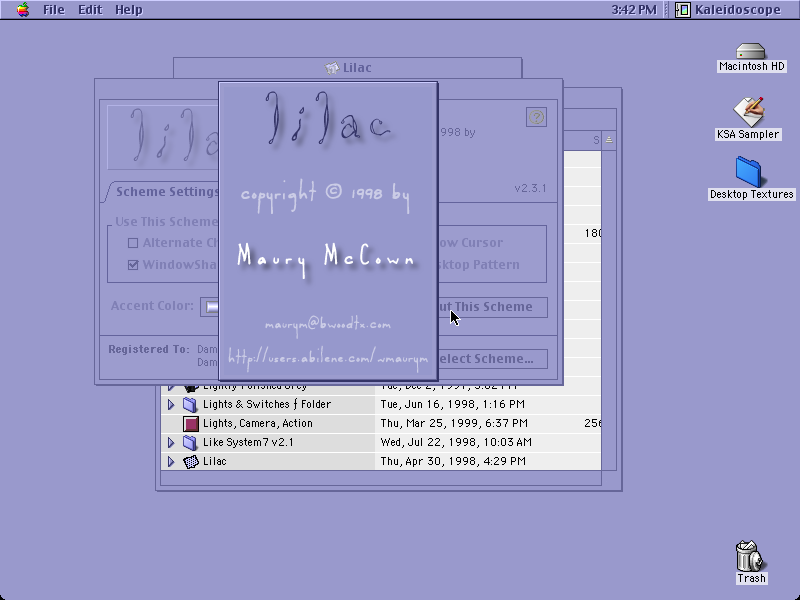800x600 pixels.
Task: Click the Lilac about splash panel
Action: [328, 231]
